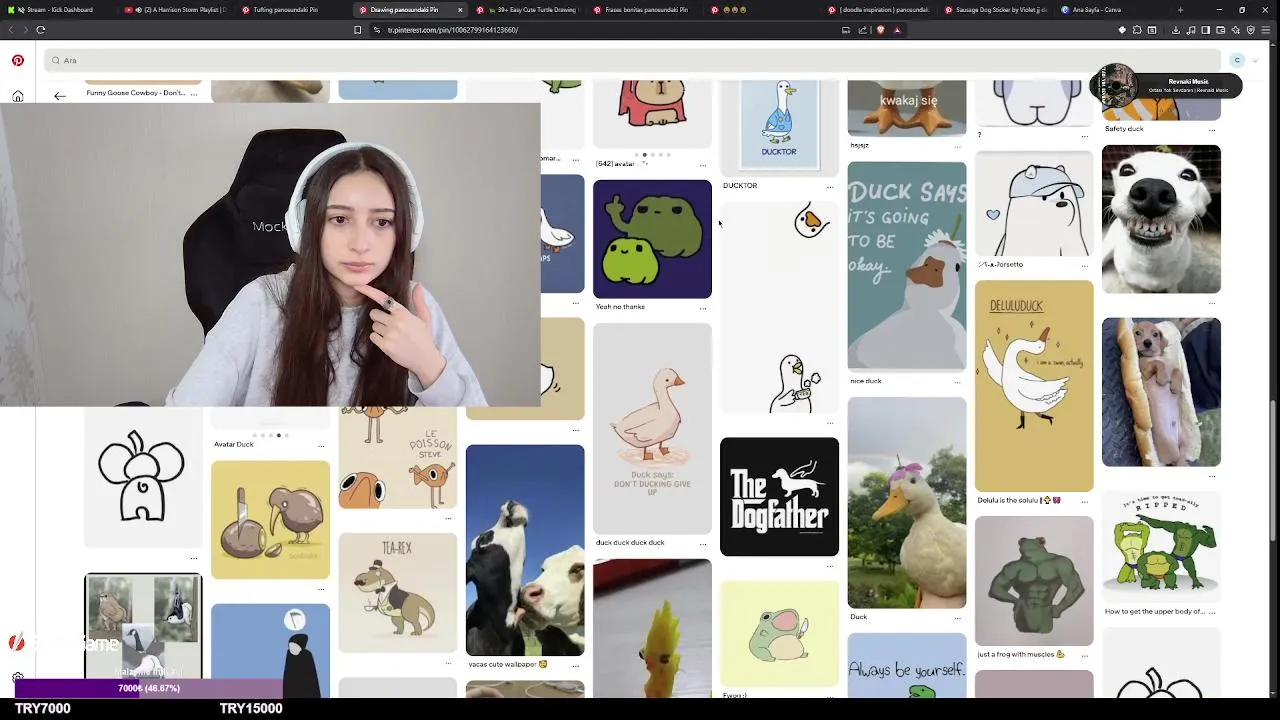Screen dimensions: 1280x720
Task: Open more options for duck duck duck duck pin
Action: (x=703, y=543)
